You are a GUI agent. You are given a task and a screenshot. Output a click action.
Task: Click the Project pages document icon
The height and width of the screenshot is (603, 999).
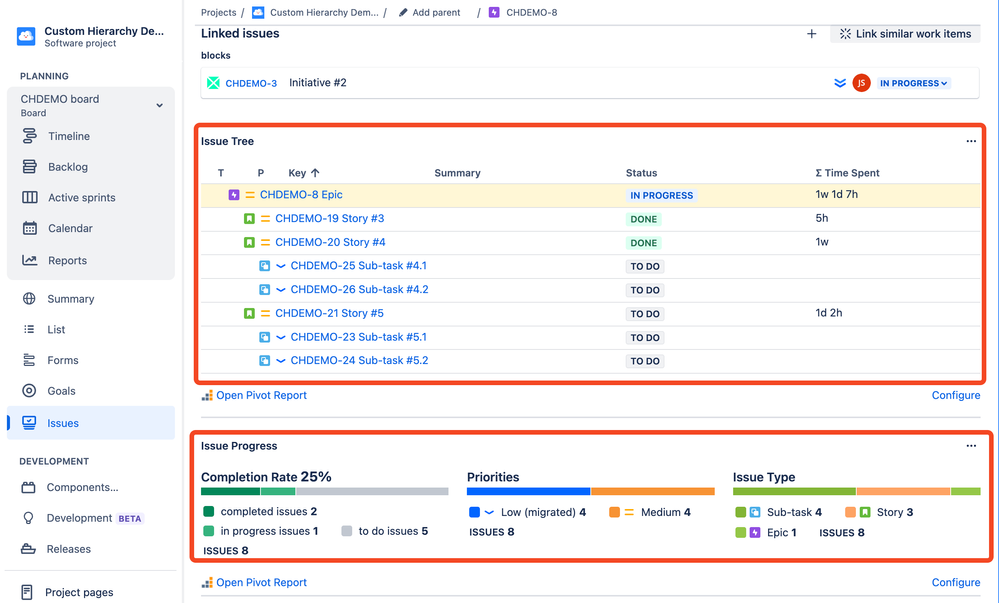pos(27,592)
